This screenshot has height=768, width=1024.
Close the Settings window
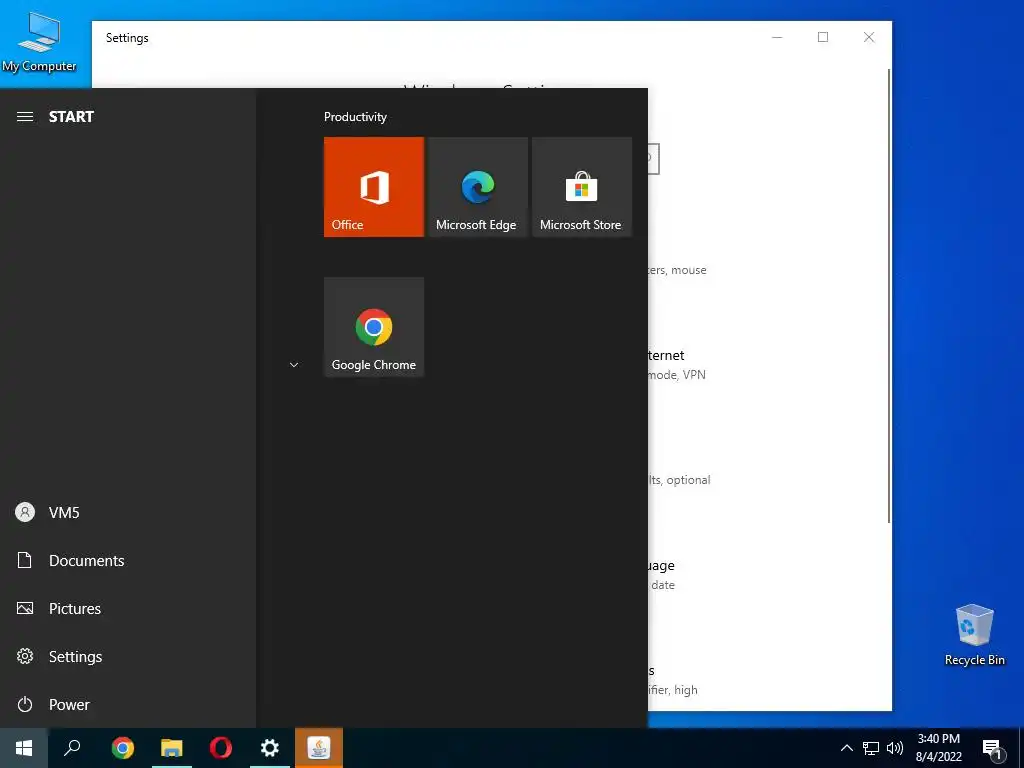click(x=869, y=37)
